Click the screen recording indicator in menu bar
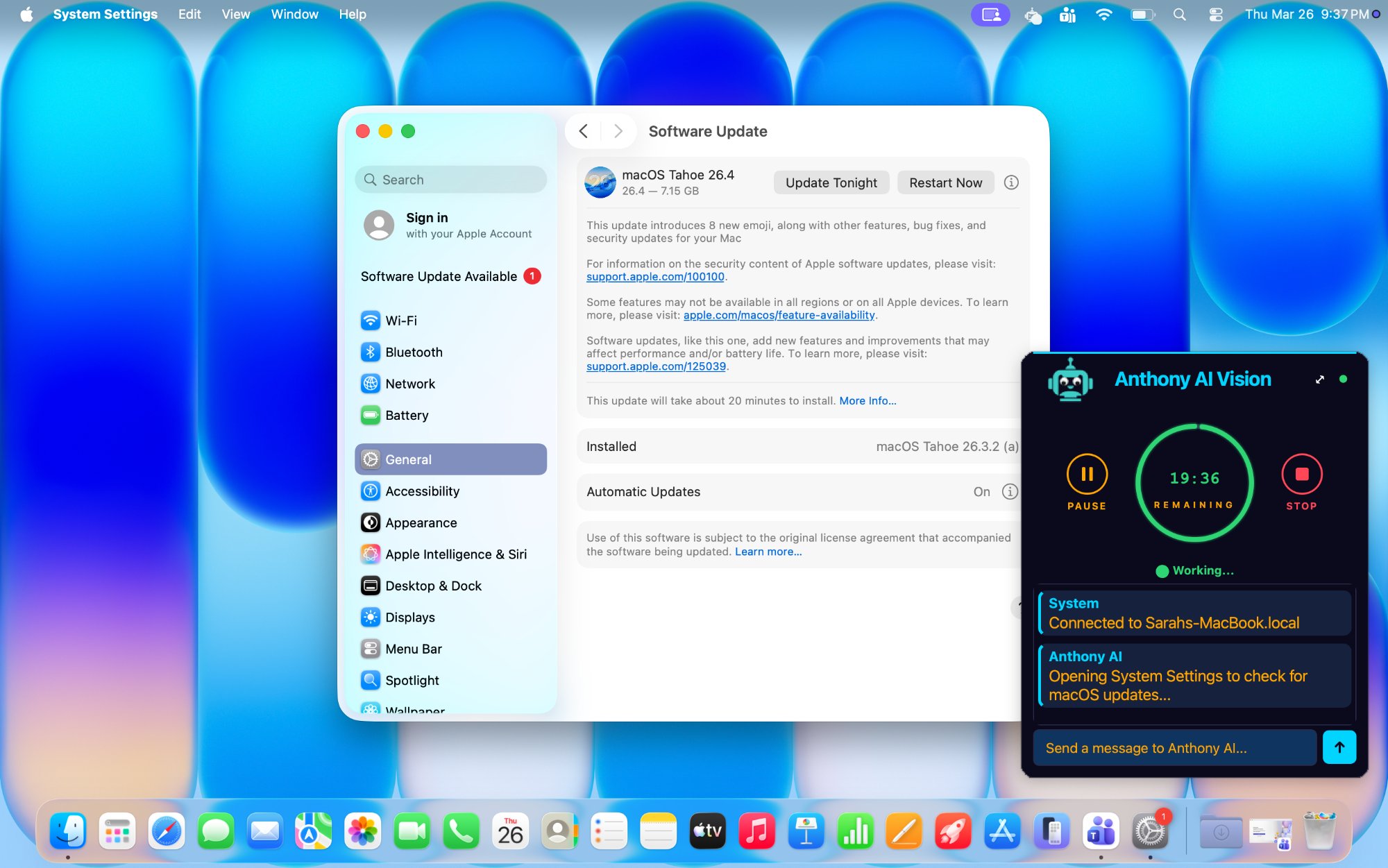 (x=990, y=14)
